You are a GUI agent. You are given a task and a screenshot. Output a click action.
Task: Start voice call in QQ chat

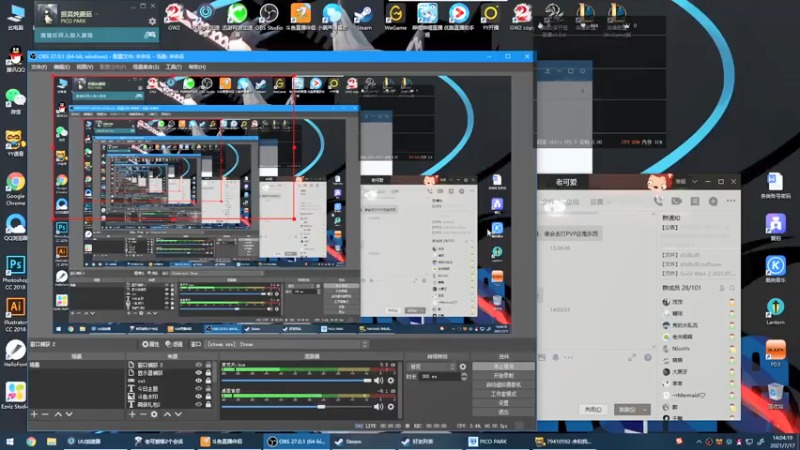(658, 201)
